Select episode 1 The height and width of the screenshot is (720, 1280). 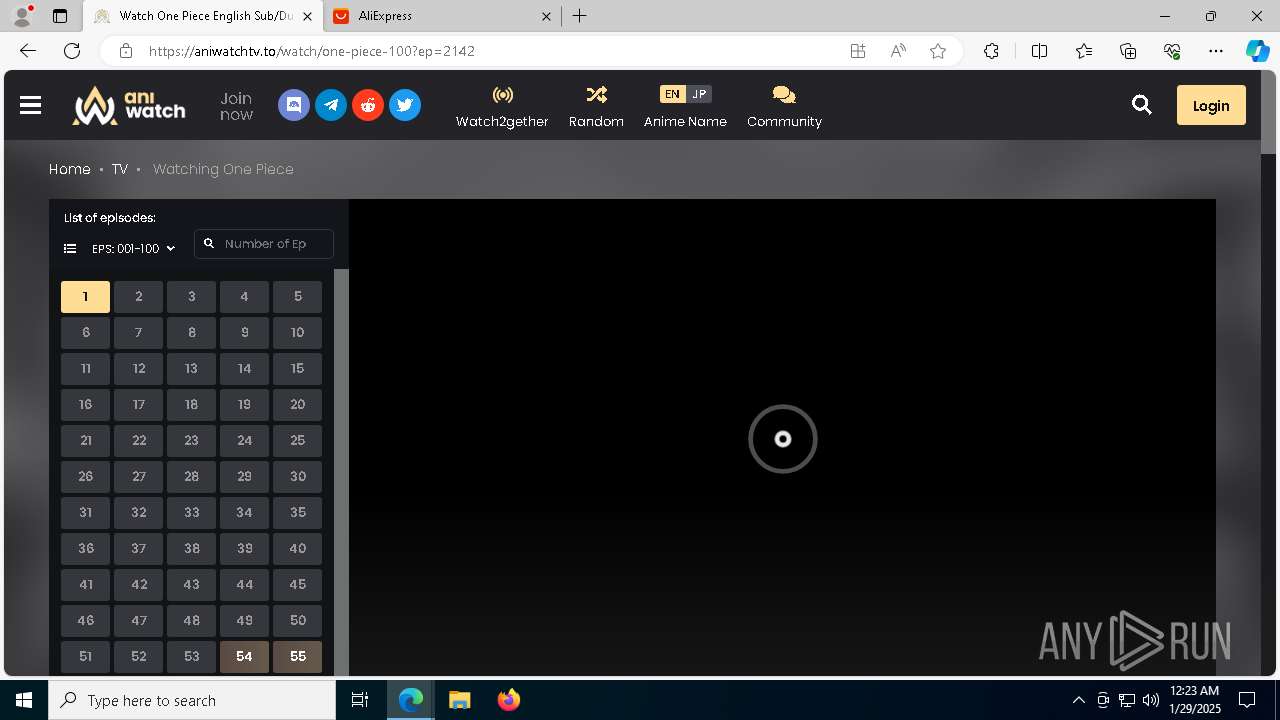pos(85,296)
